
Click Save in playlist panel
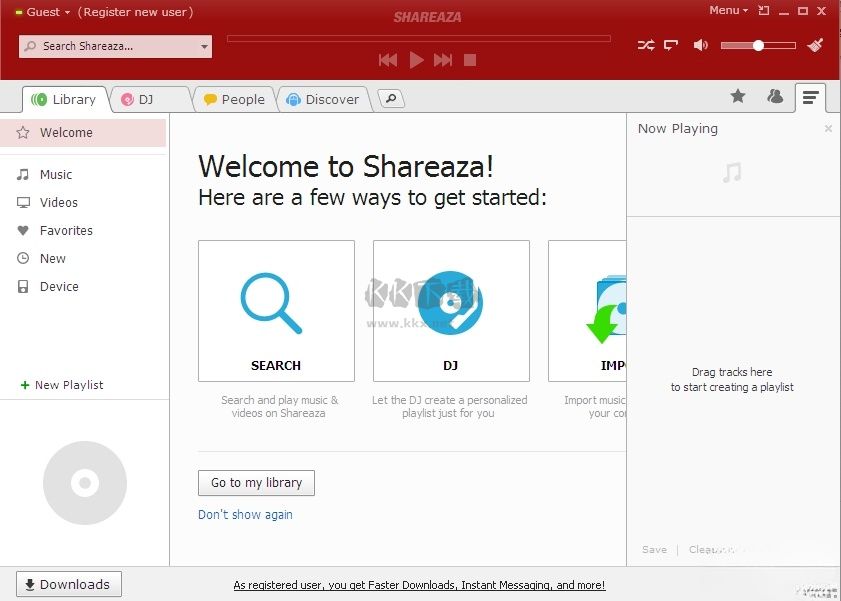[654, 550]
